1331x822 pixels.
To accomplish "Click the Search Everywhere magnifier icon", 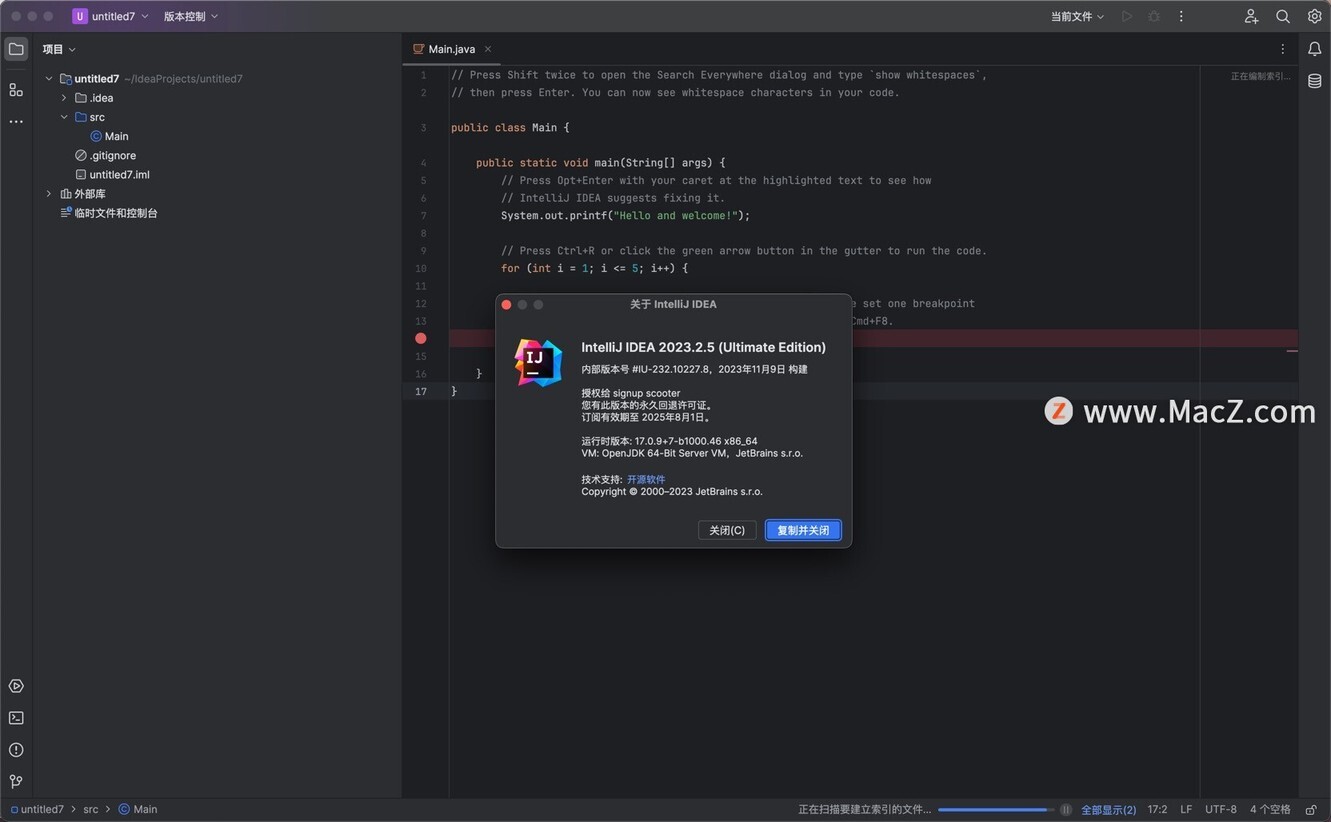I will click(1283, 16).
